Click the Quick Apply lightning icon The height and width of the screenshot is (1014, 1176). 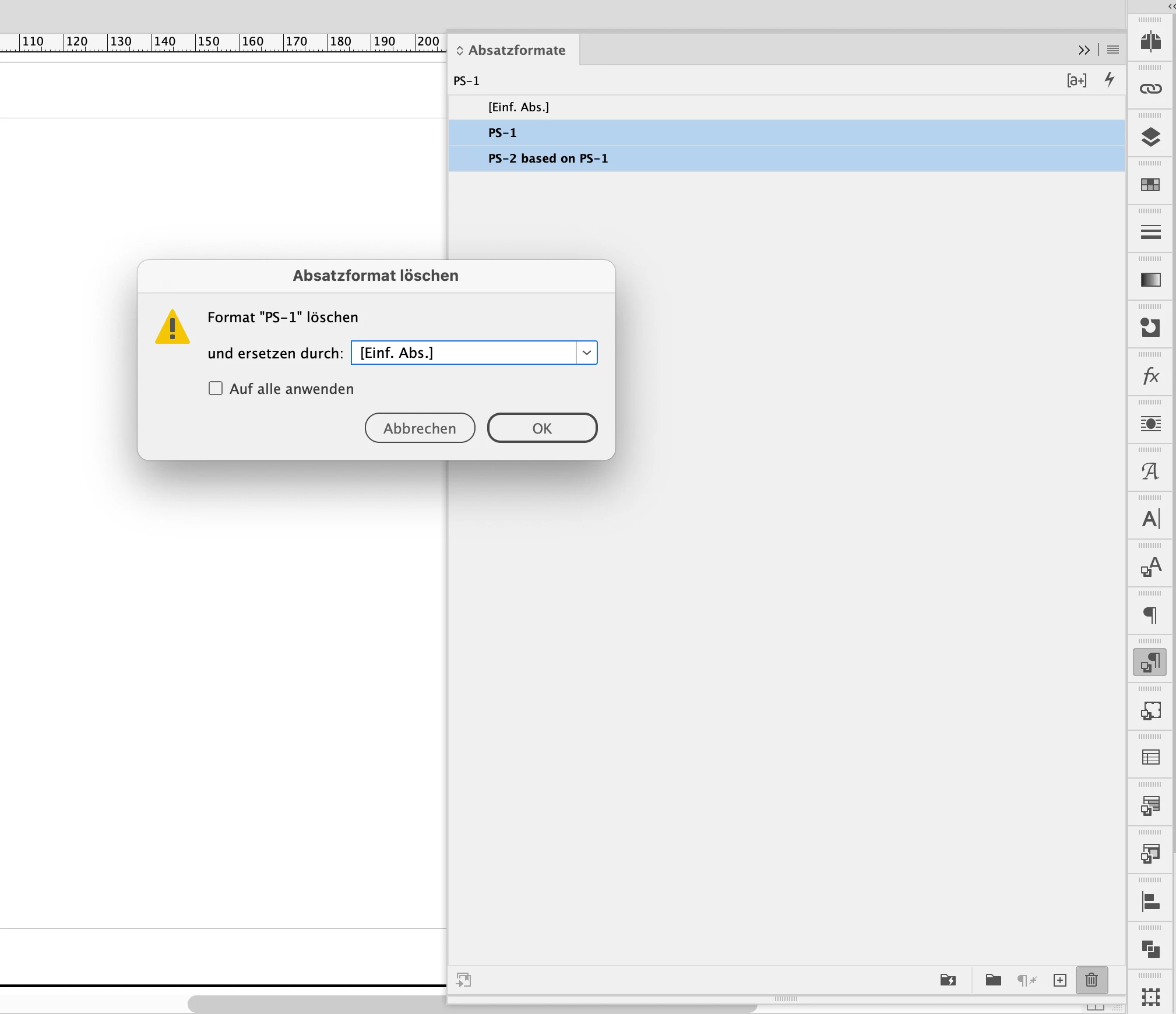click(x=1110, y=80)
